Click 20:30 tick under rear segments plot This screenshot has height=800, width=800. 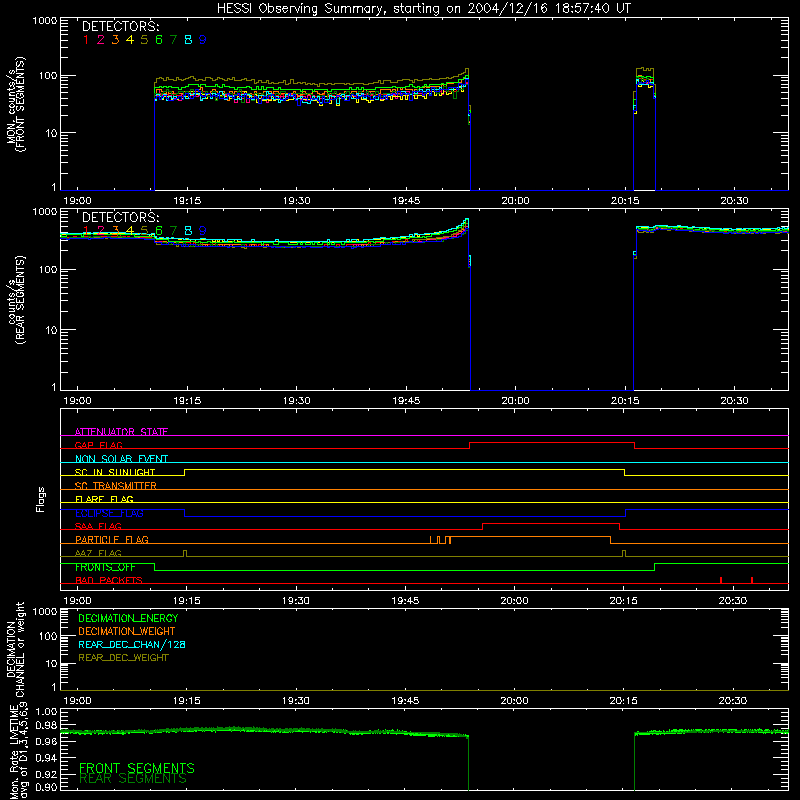click(734, 401)
